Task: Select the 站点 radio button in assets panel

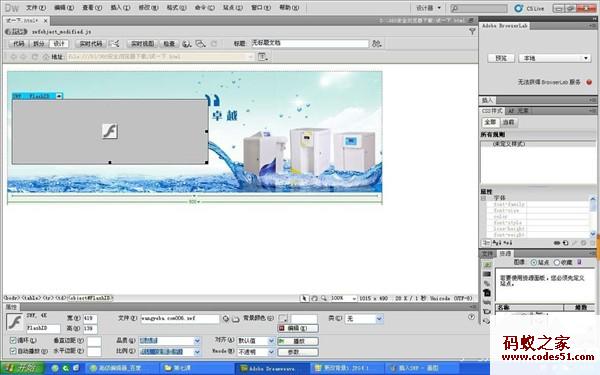Action: 534,262
